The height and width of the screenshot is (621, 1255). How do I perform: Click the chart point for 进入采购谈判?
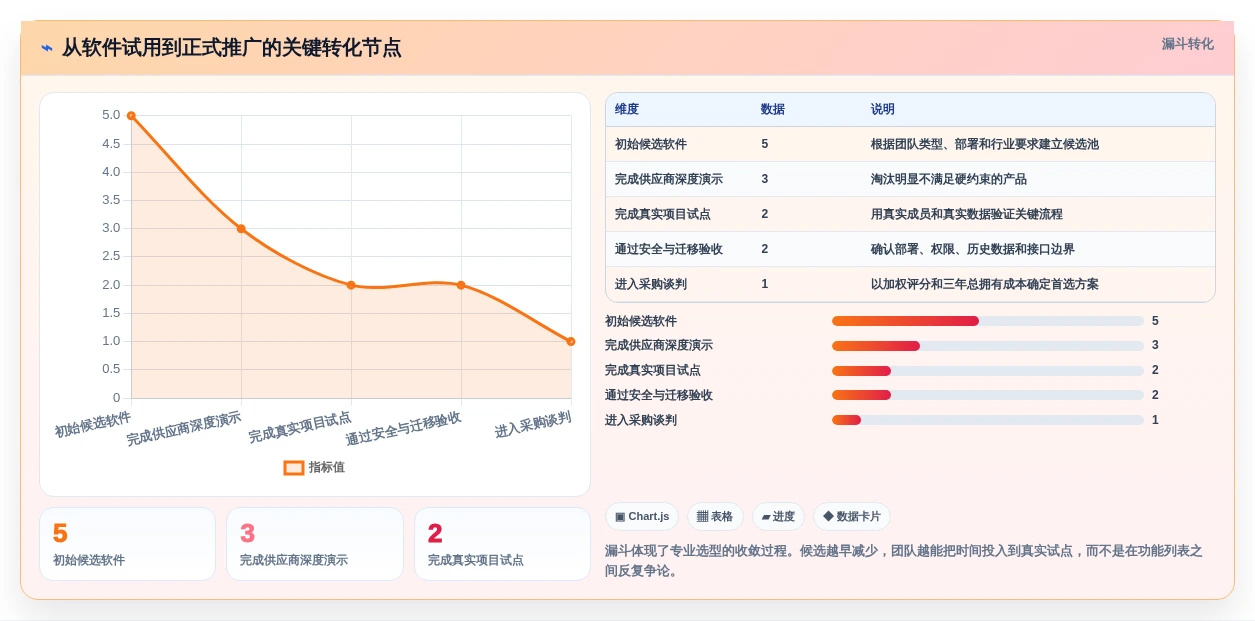coord(571,341)
